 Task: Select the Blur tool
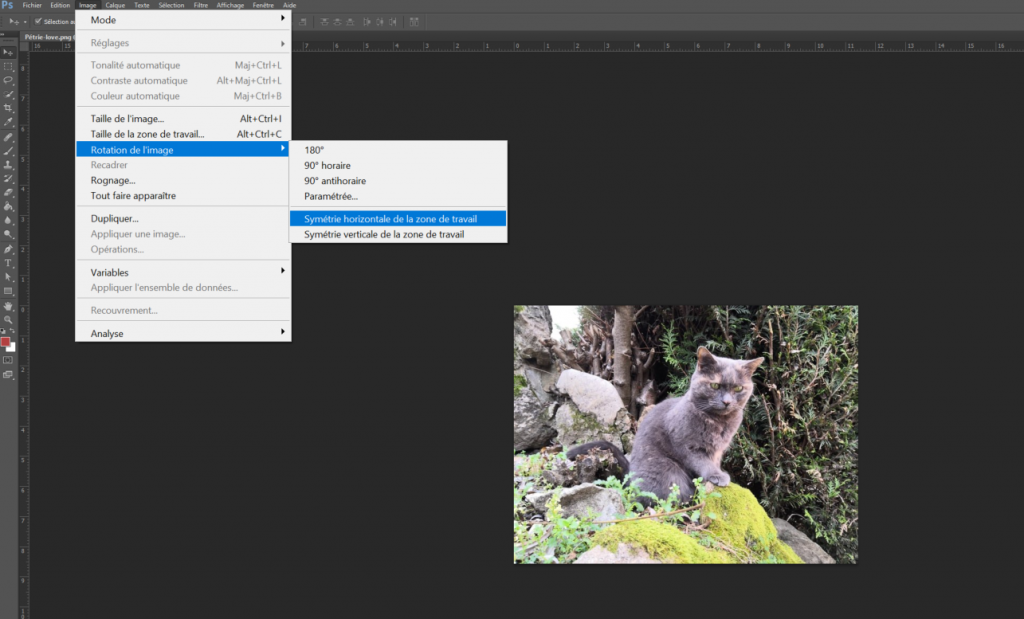pos(8,220)
